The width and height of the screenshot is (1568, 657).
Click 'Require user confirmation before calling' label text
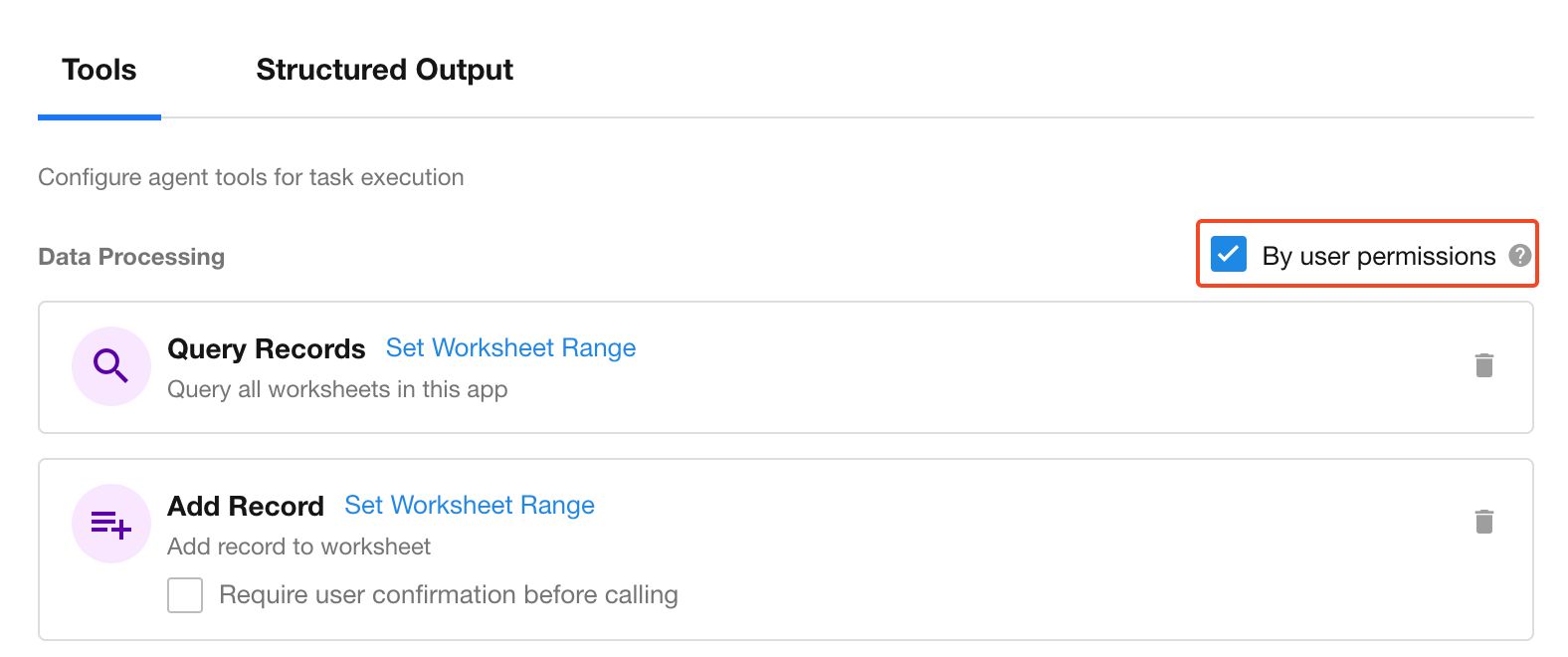click(448, 595)
